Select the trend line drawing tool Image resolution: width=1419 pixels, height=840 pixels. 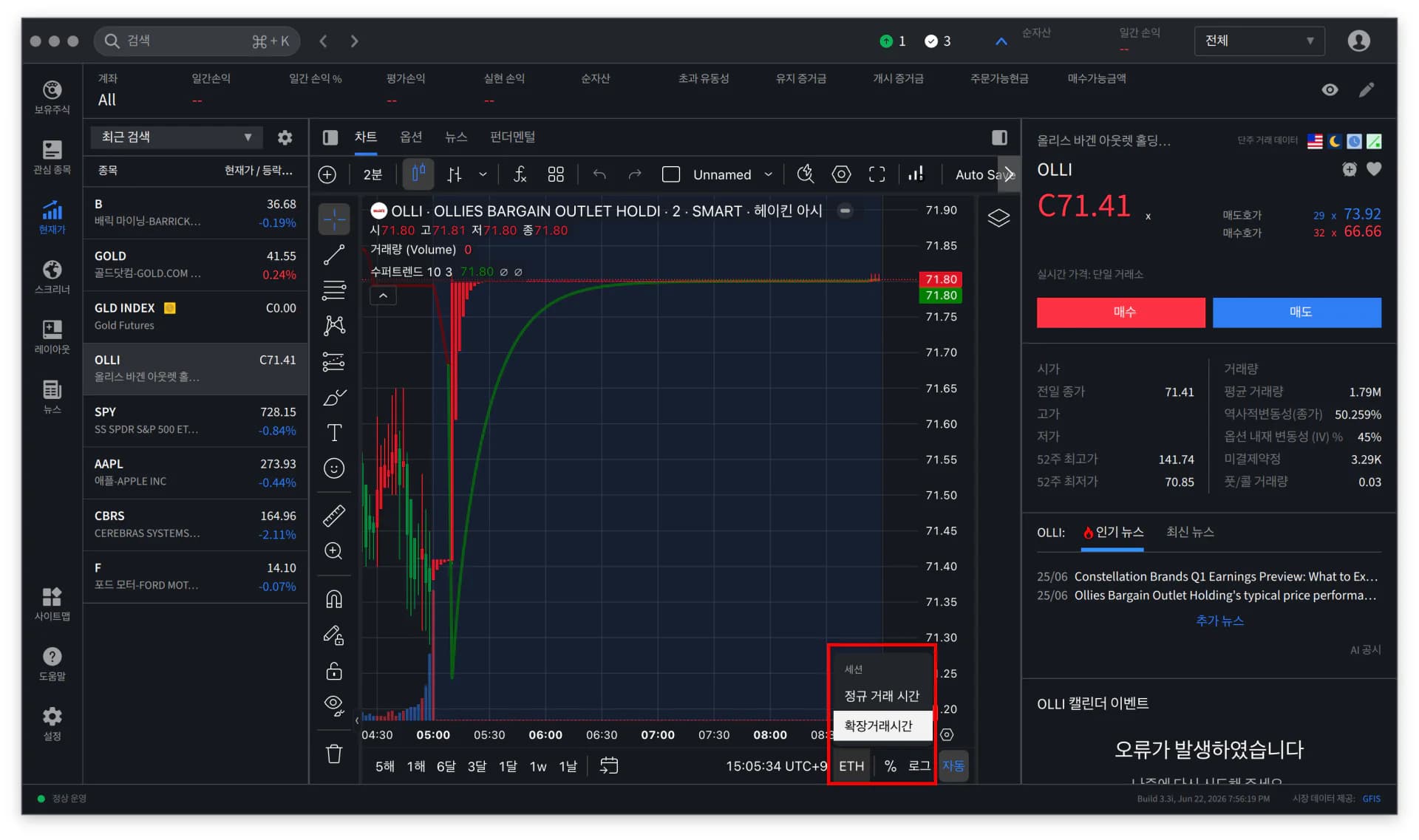pyautogui.click(x=334, y=255)
